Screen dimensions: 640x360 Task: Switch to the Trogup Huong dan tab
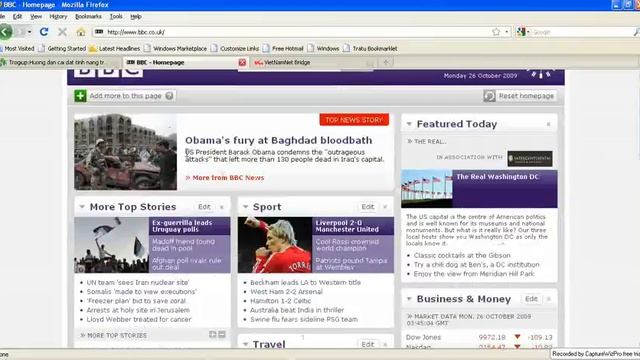(57, 62)
